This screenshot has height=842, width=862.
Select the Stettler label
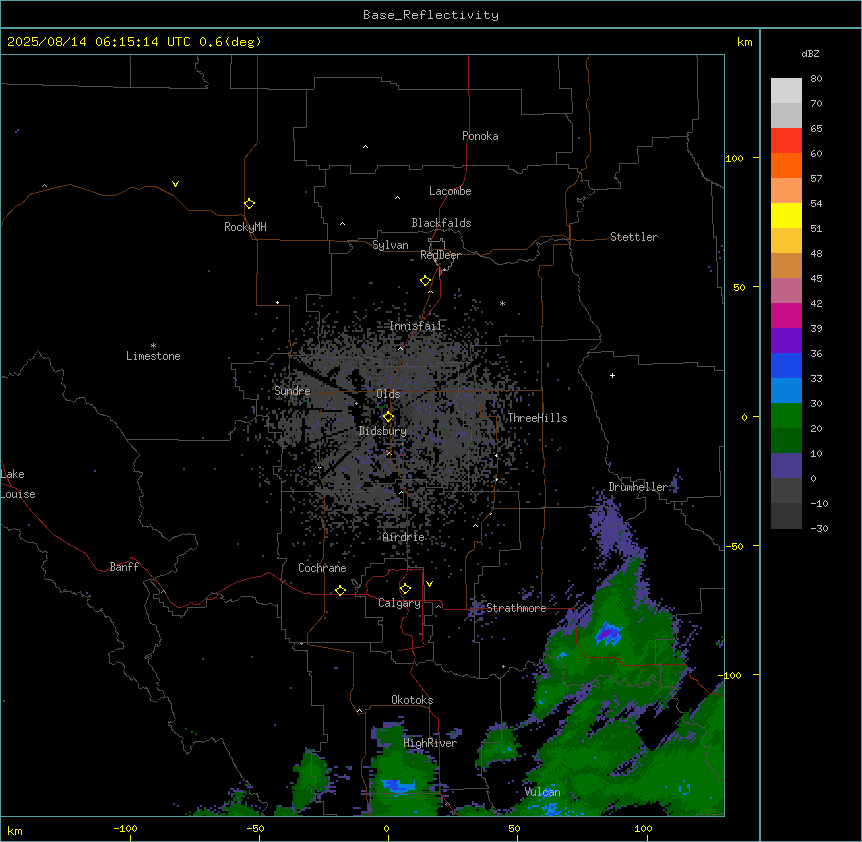pos(633,237)
